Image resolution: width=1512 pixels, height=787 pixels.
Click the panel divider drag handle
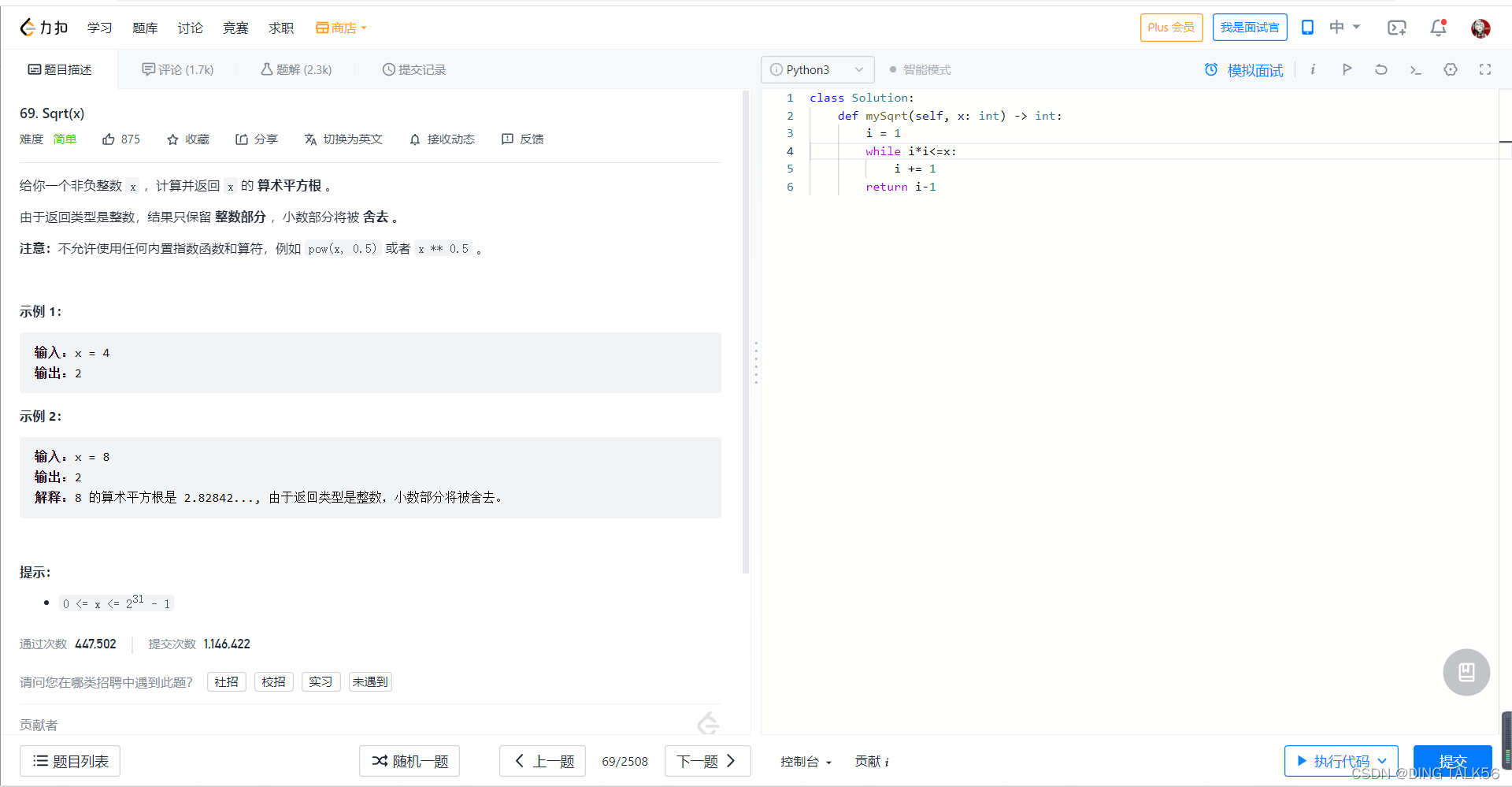coord(756,362)
